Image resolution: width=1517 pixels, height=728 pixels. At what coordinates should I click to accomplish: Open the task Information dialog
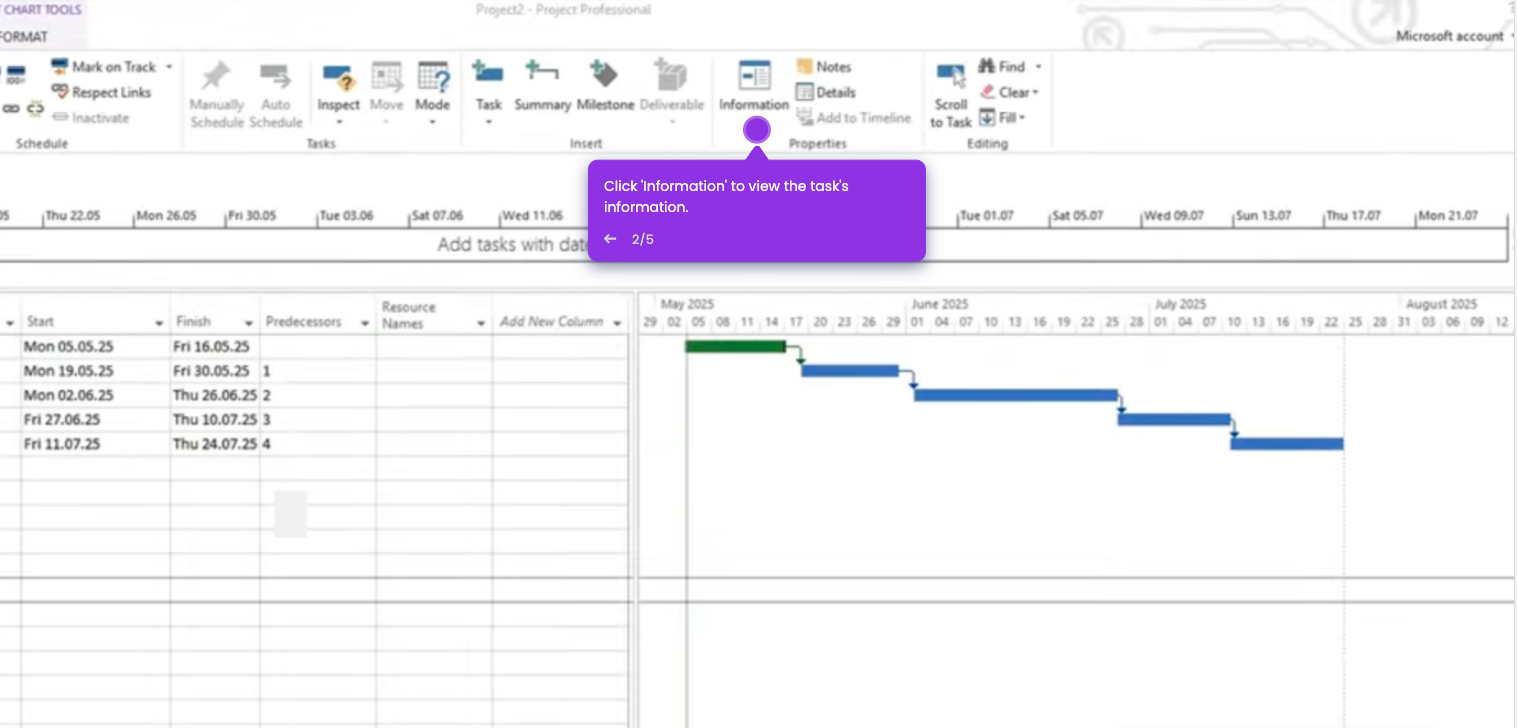pyautogui.click(x=754, y=86)
